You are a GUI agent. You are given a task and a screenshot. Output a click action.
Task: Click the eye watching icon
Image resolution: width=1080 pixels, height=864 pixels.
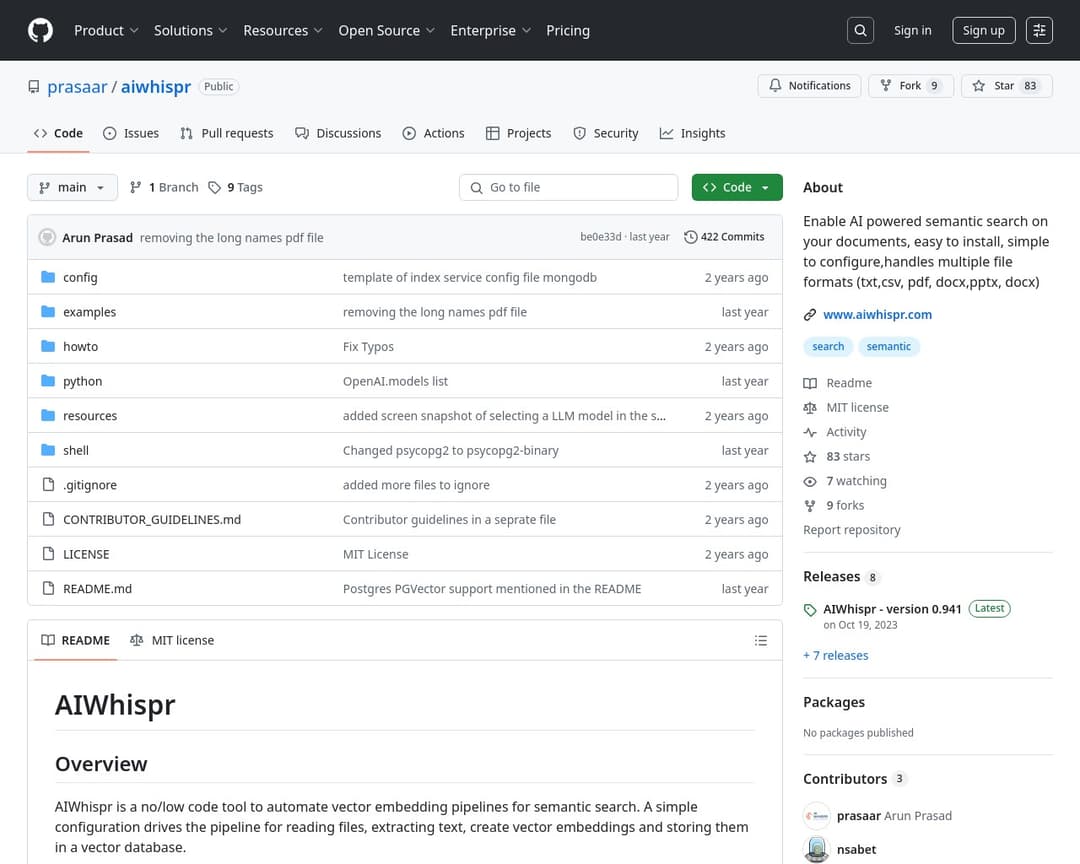[x=810, y=482]
